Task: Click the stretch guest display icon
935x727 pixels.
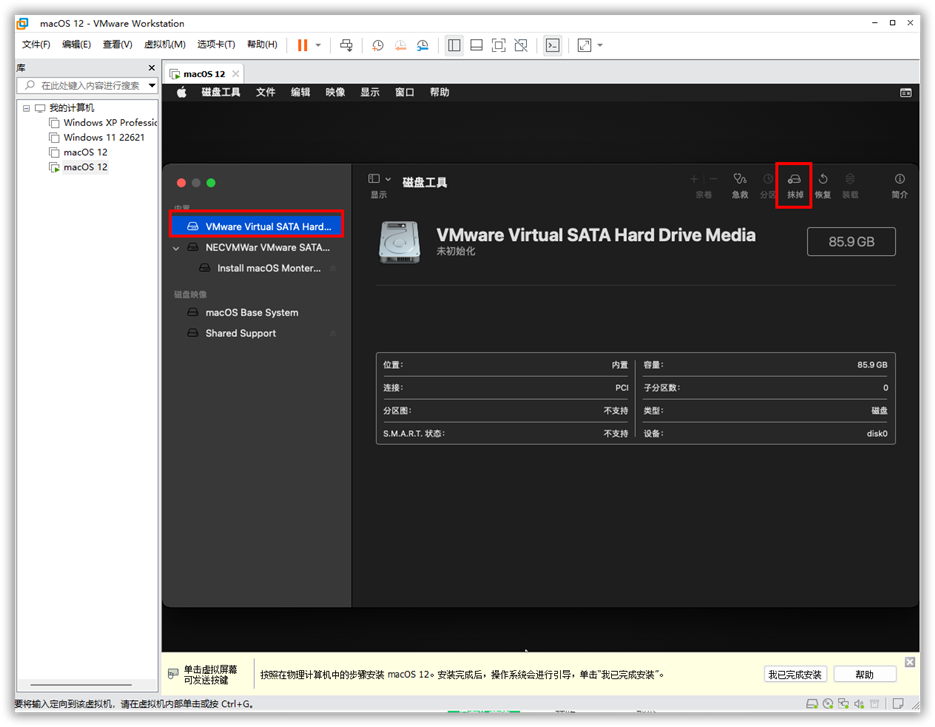Action: pos(584,45)
